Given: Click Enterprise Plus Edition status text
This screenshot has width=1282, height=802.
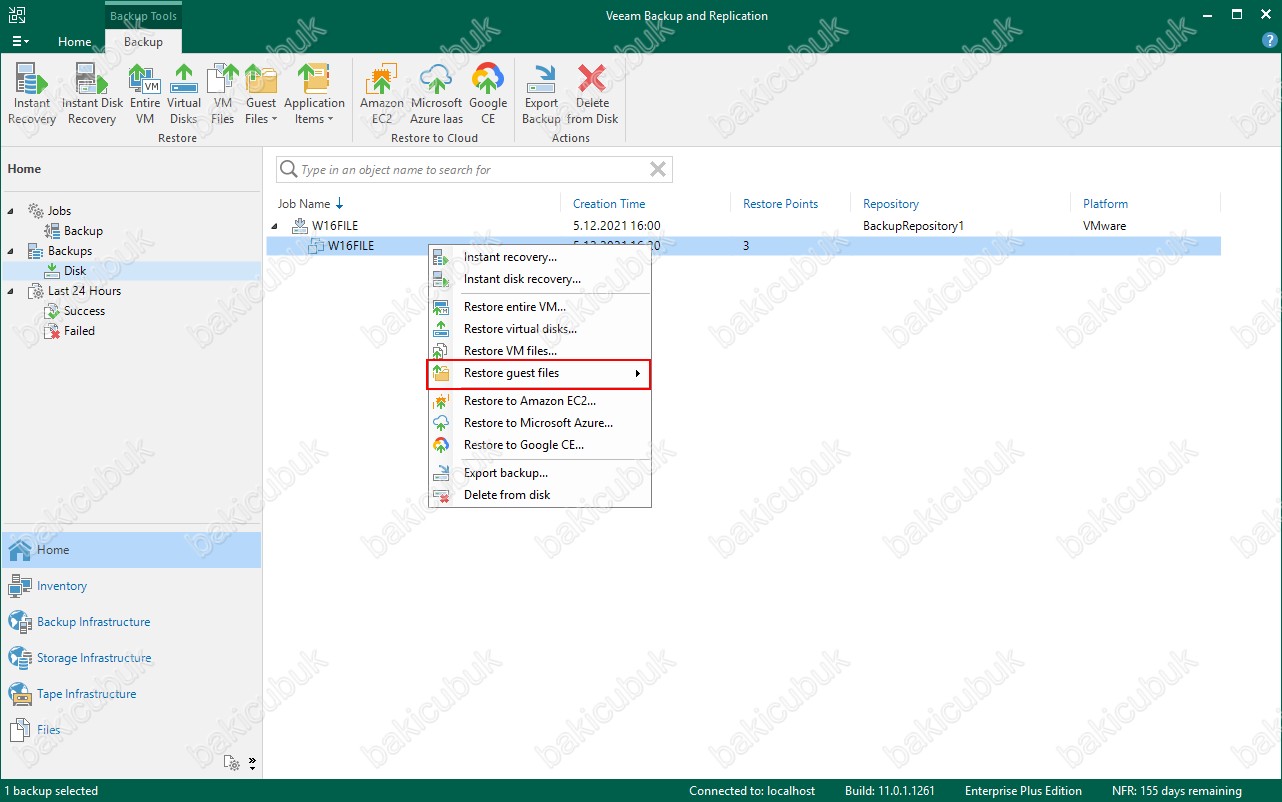Looking at the screenshot, I should [1023, 791].
